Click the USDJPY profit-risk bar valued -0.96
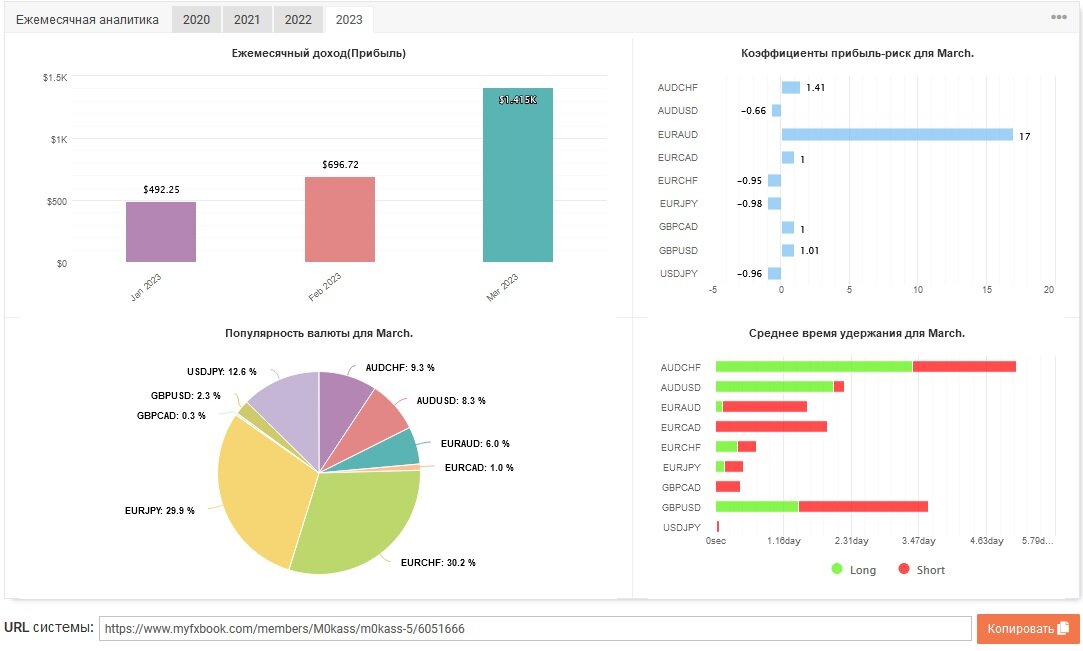Screen dimensions: 1083x651 pyautogui.click(x=774, y=273)
